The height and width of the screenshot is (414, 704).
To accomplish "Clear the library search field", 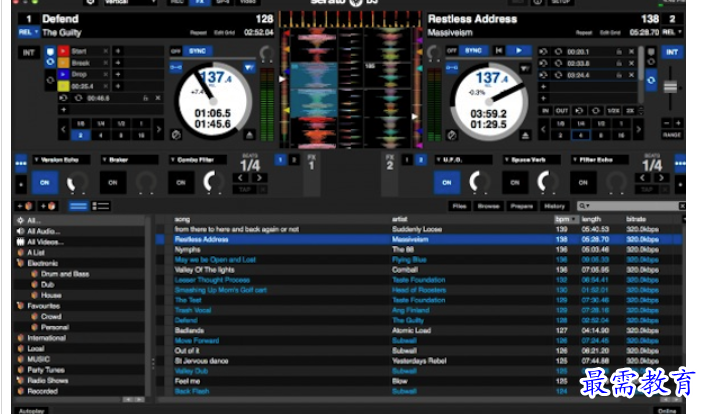I will click(x=682, y=206).
